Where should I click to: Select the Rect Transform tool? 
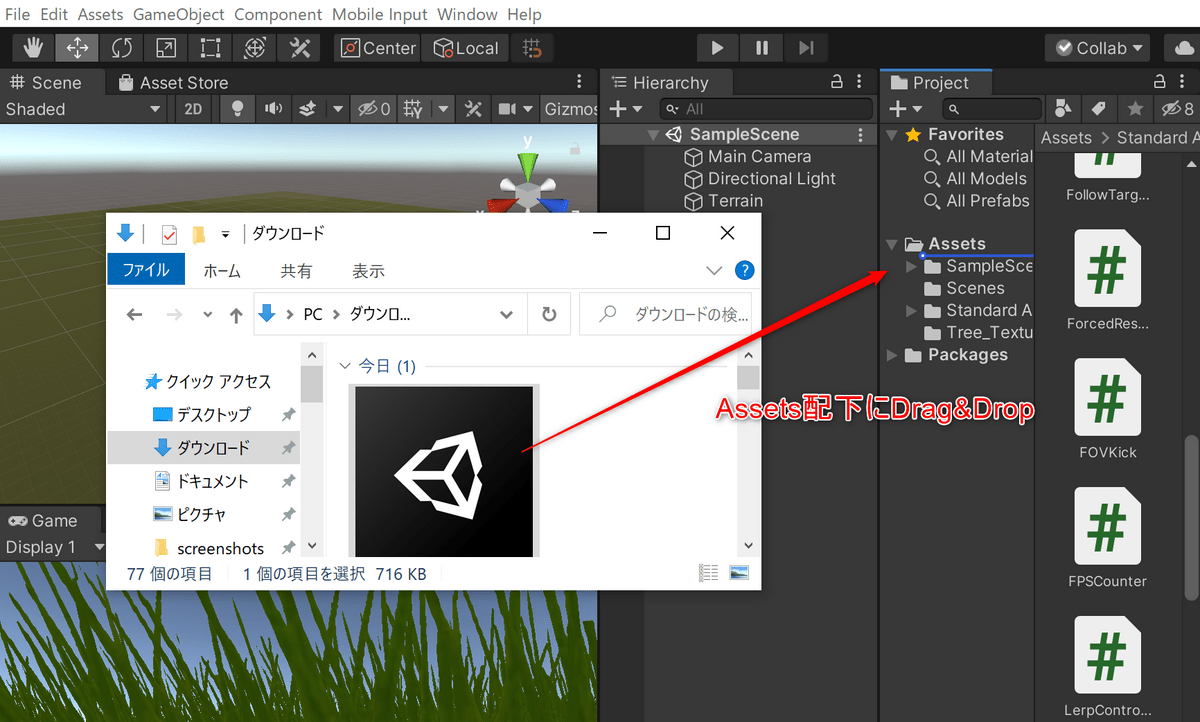tap(210, 48)
